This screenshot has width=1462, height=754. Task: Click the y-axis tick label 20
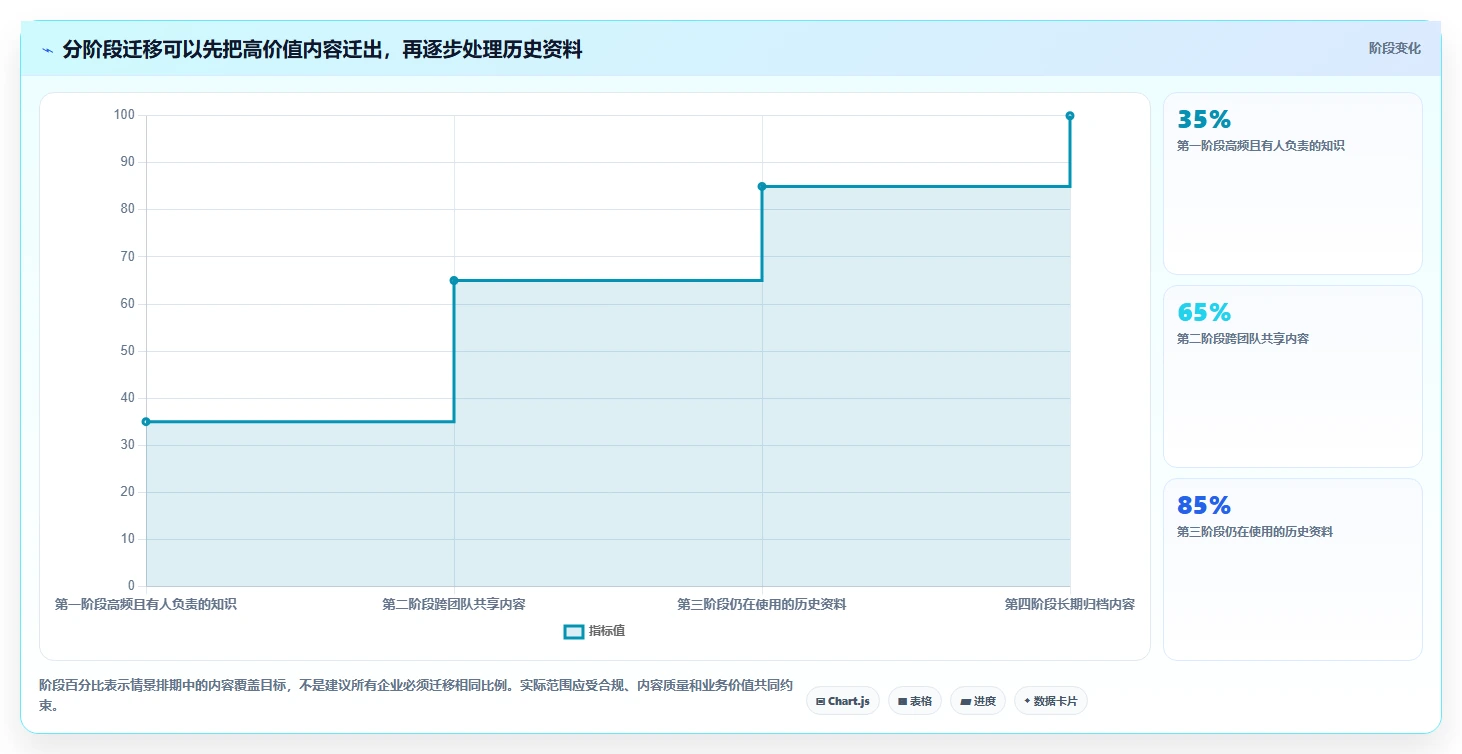[127, 492]
